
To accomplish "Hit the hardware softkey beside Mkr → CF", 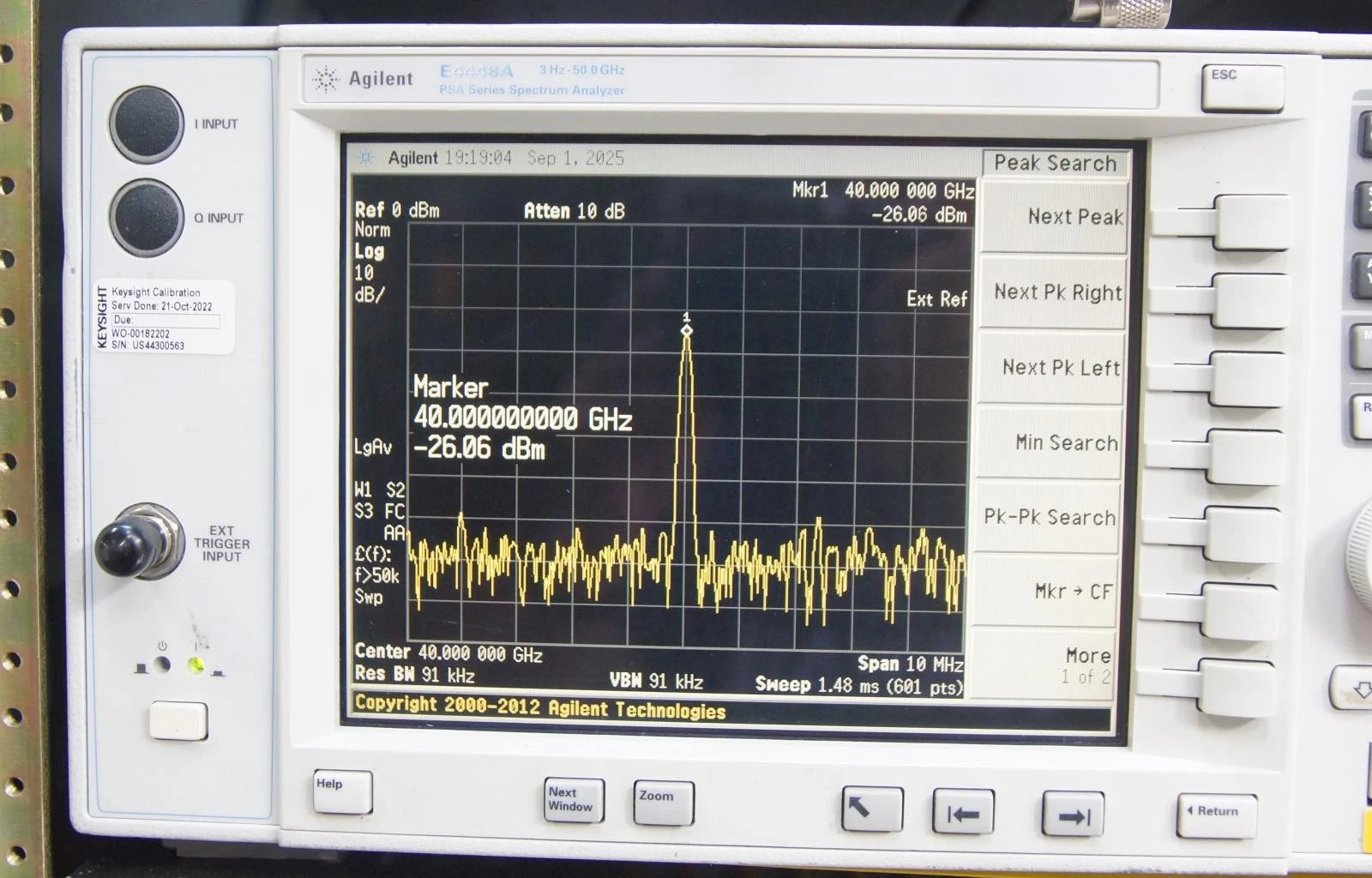I will (x=1241, y=610).
